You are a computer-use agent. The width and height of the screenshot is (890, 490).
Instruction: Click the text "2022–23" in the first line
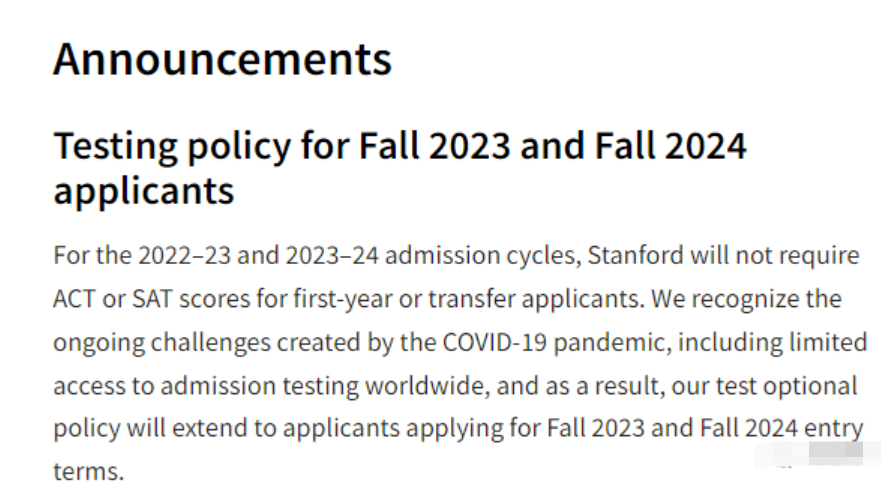coord(184,256)
